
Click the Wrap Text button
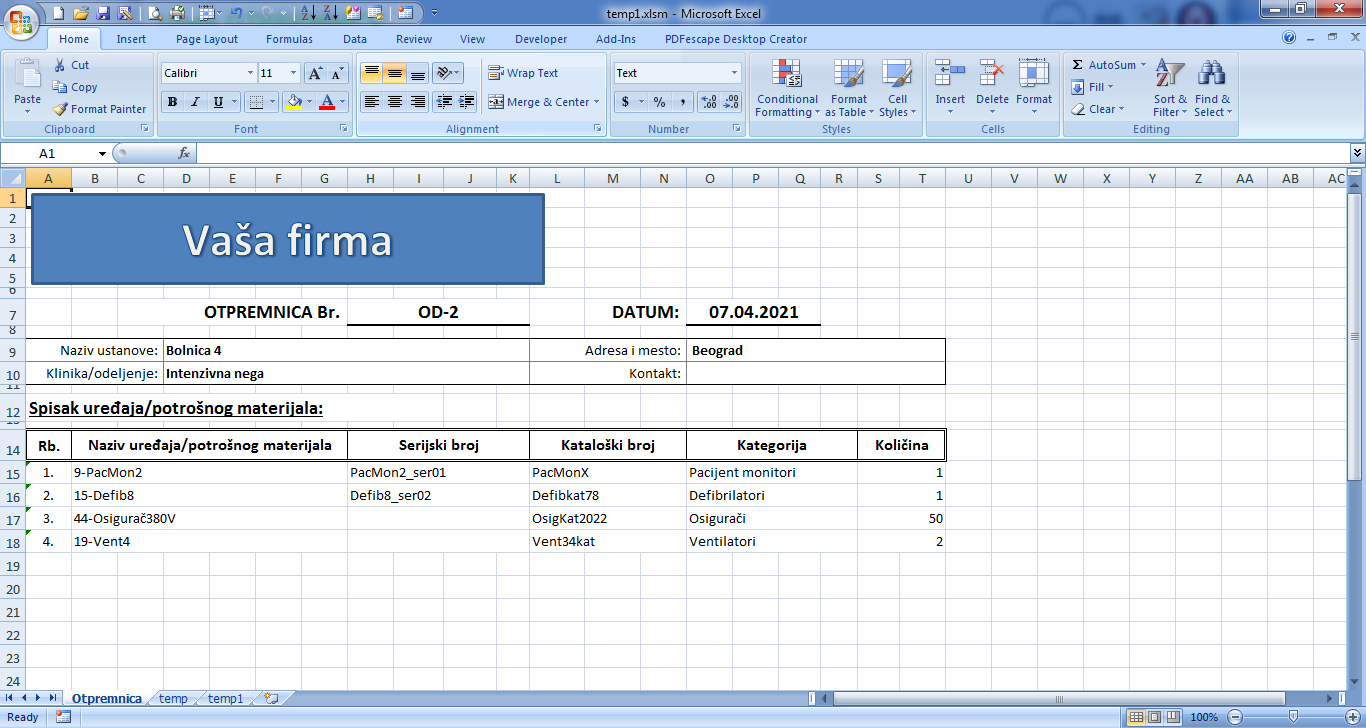pyautogui.click(x=523, y=73)
